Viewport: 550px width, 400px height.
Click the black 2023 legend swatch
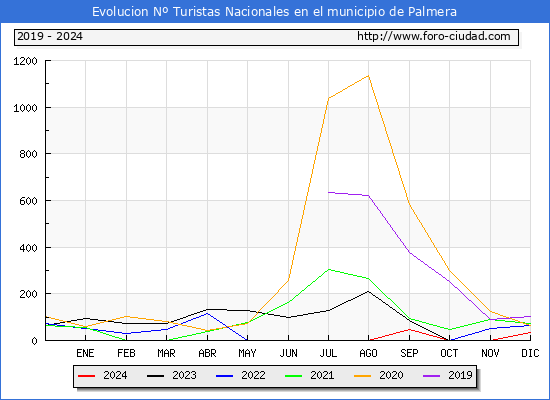155,376
